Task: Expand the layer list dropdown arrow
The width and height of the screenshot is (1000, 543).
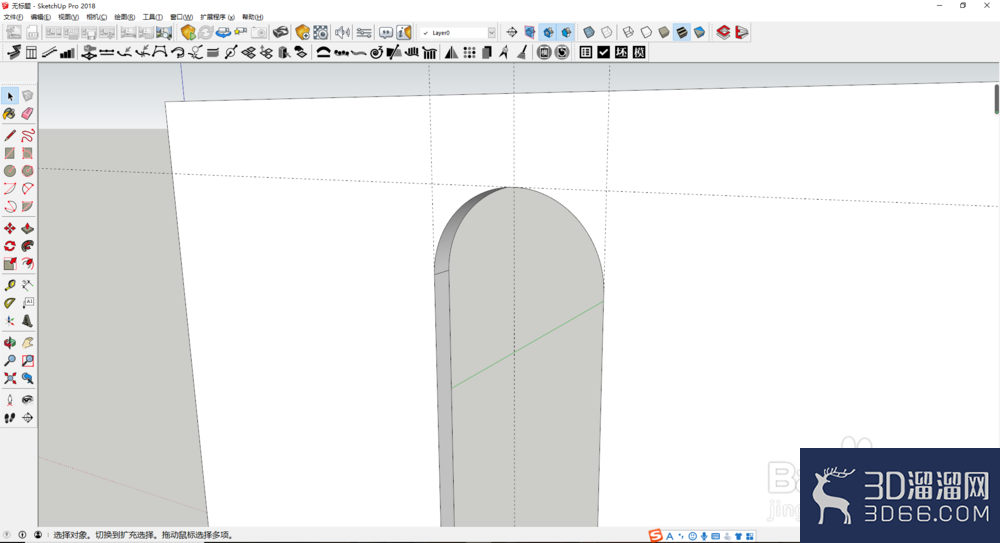Action: click(x=492, y=33)
